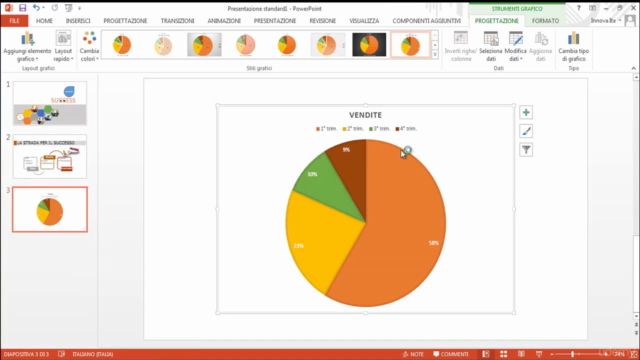Switch to PRESENTAZIONE ribbon tab
Image resolution: width=640 pixels, height=360 pixels.
pyautogui.click(x=275, y=20)
